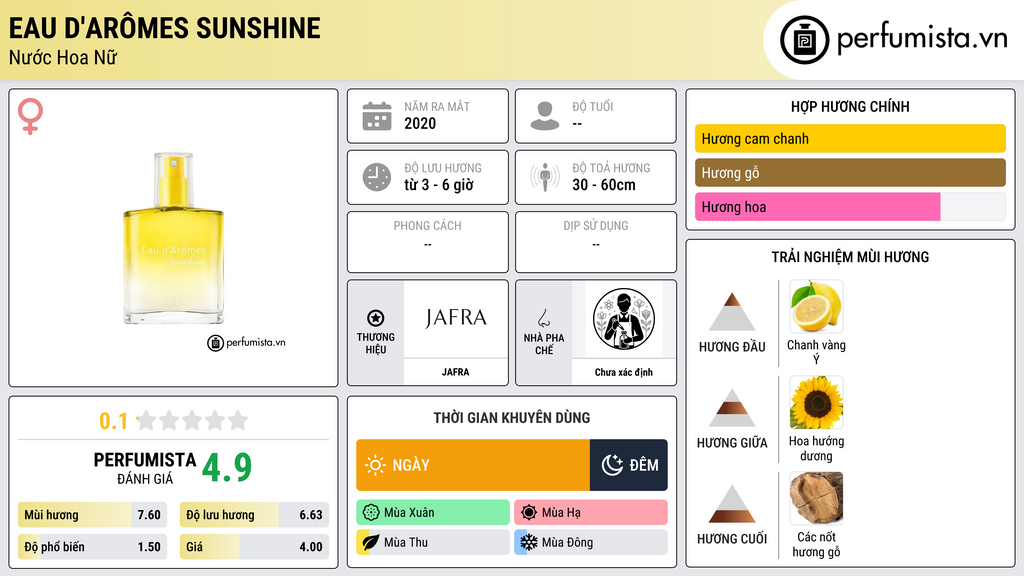Viewport: 1024px width, 576px height.
Task: Click the moon icon in Đêm bar
Action: point(612,465)
